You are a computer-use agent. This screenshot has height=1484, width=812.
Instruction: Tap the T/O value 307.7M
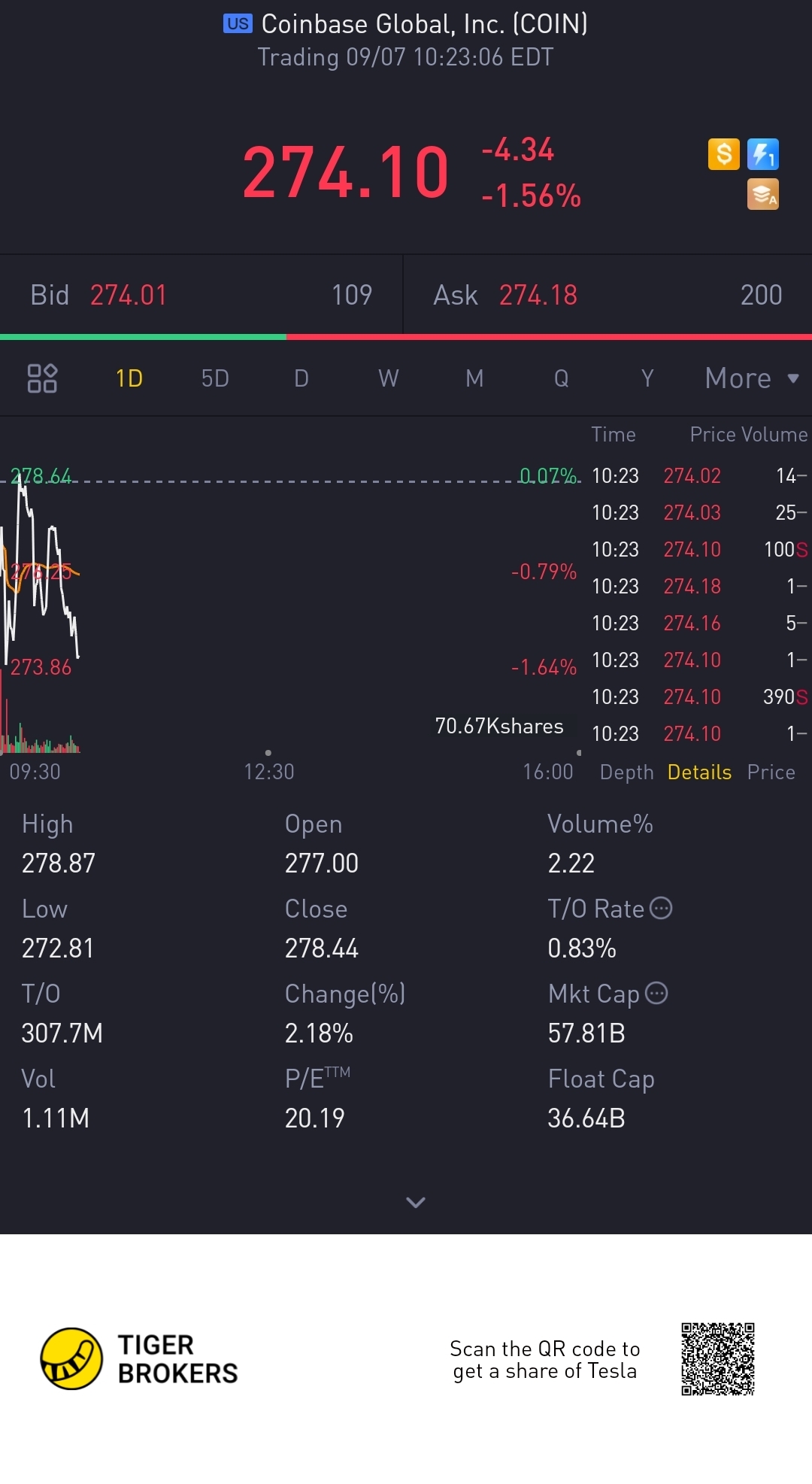tap(62, 1033)
